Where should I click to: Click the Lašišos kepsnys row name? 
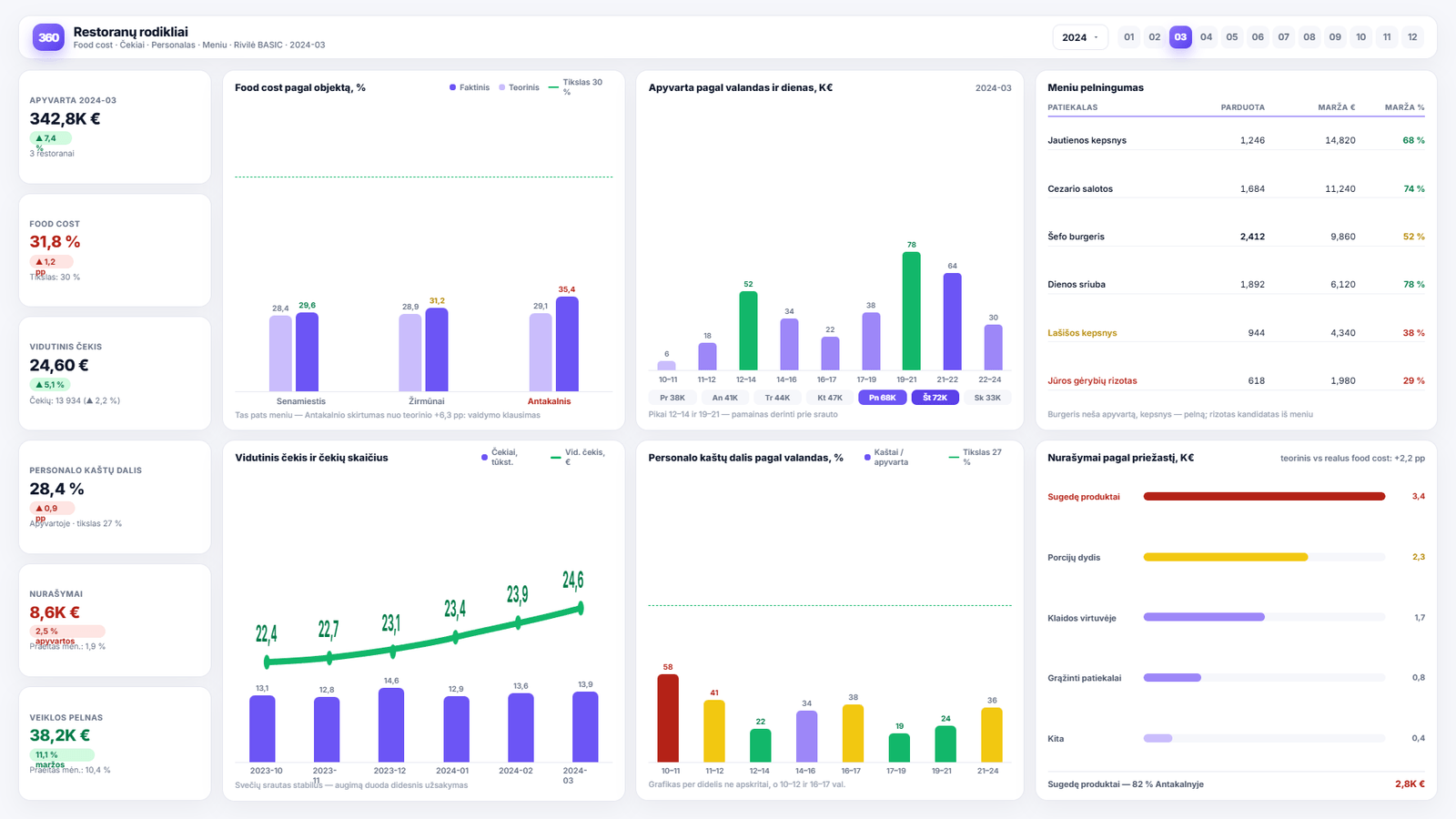[x=1082, y=333]
